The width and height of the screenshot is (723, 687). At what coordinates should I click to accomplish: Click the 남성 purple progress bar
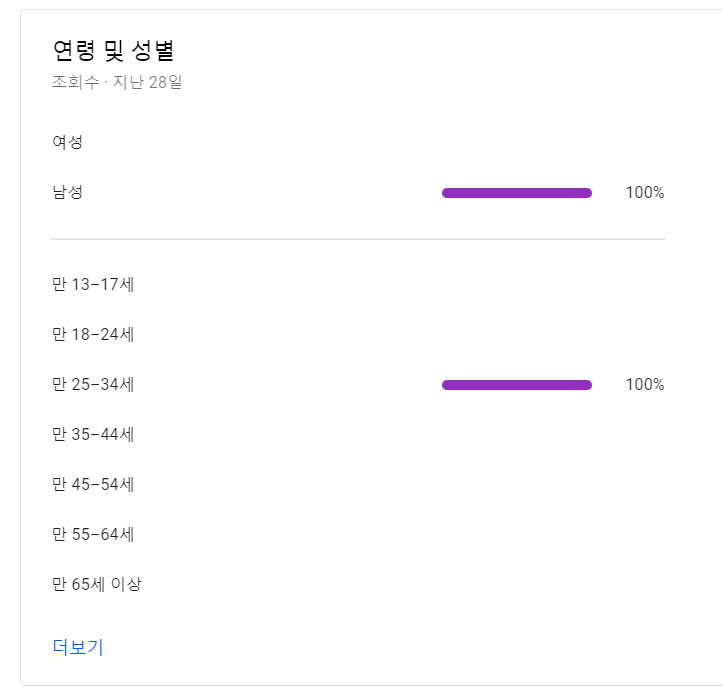coord(517,193)
